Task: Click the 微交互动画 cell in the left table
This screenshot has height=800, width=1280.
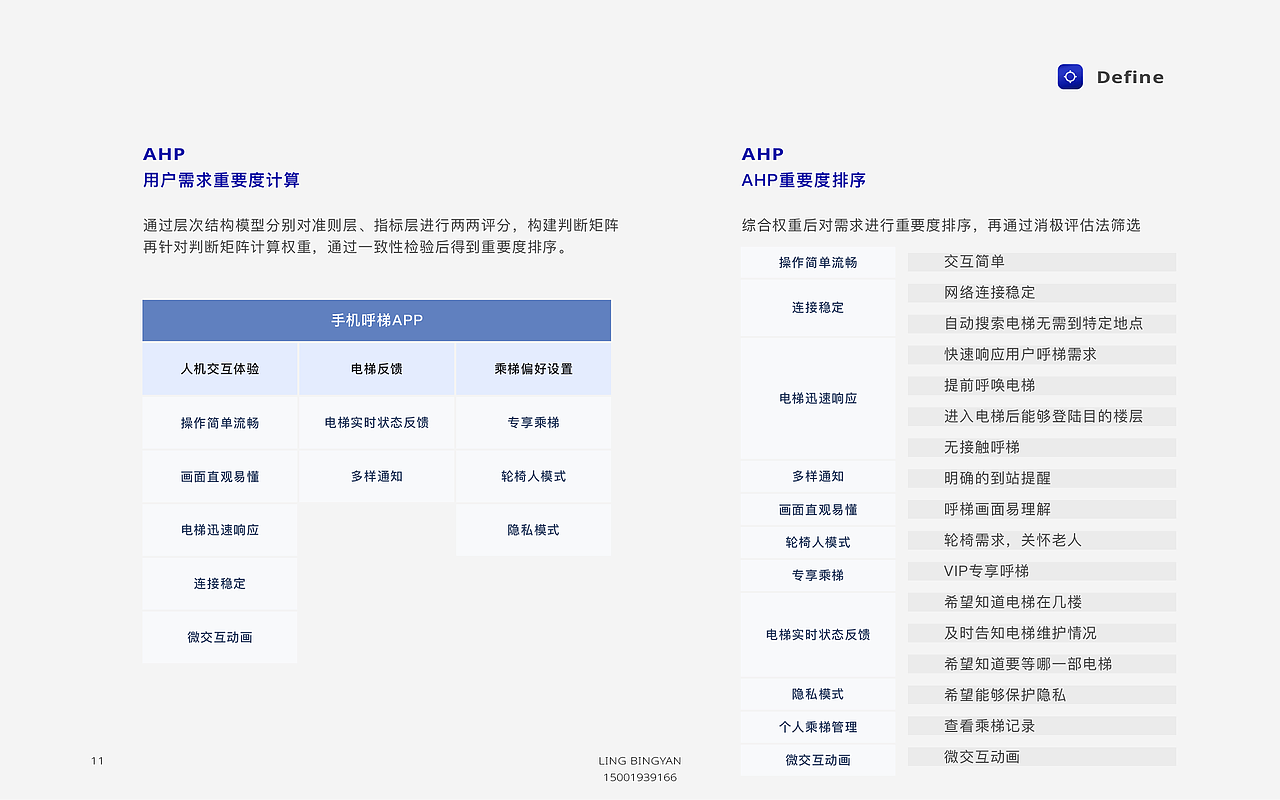Action: click(219, 637)
